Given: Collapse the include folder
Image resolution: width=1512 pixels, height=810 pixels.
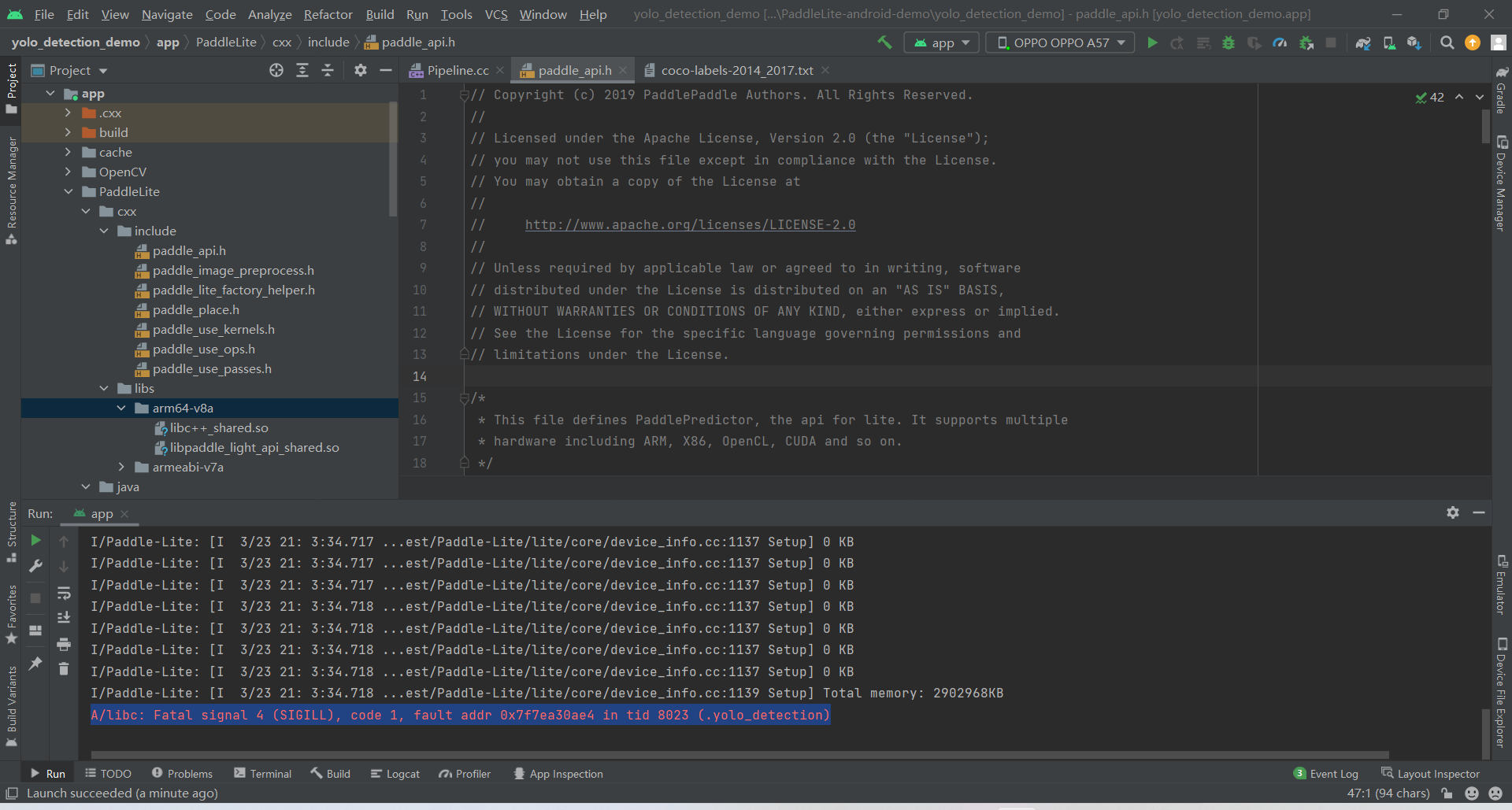Looking at the screenshot, I should pos(104,231).
